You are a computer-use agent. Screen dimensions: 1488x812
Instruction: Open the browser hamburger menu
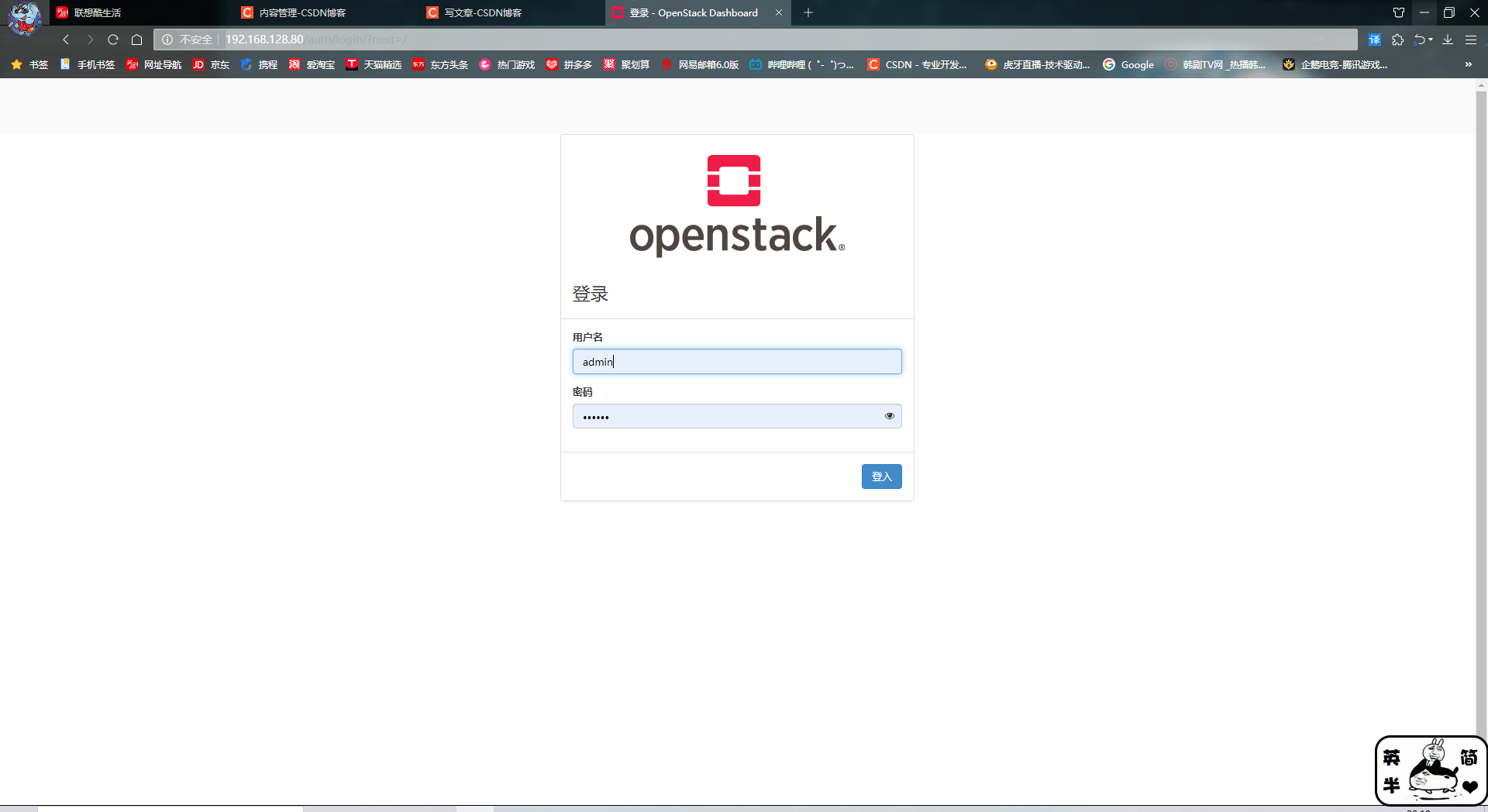pos(1471,39)
